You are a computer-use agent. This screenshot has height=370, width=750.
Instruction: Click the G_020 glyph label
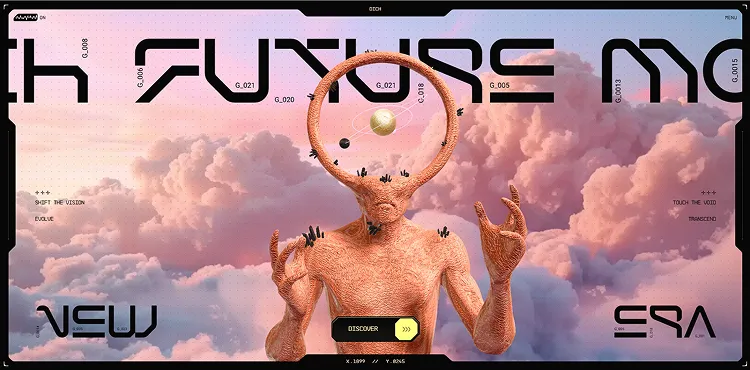pos(284,100)
